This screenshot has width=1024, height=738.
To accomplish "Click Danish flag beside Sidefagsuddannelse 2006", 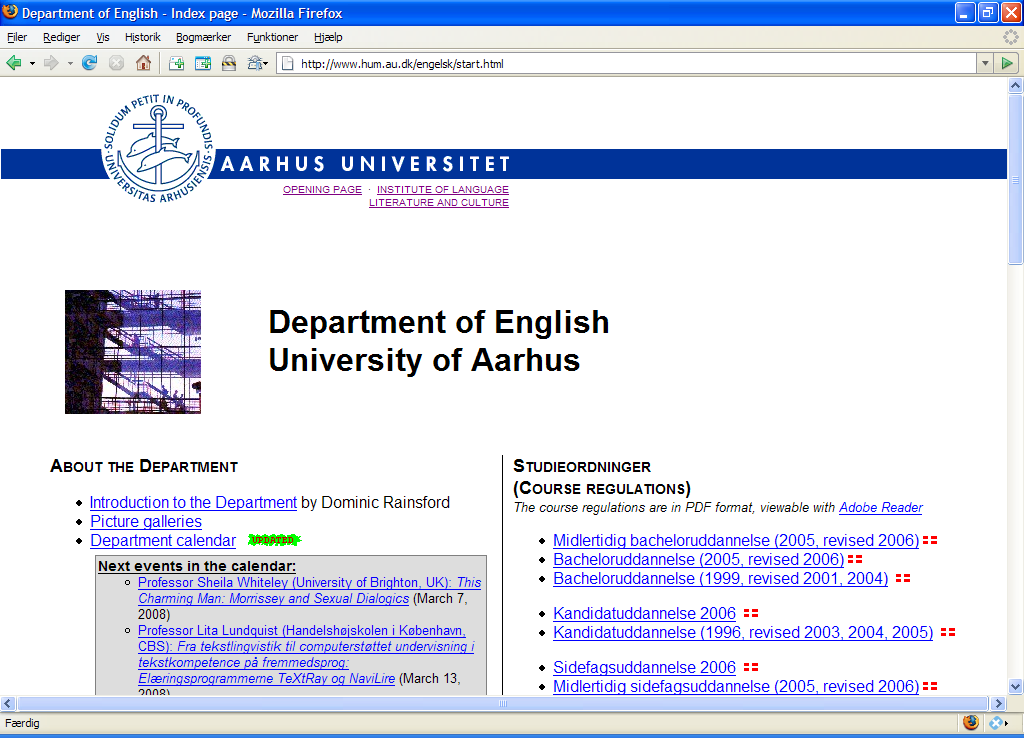I will click(751, 667).
